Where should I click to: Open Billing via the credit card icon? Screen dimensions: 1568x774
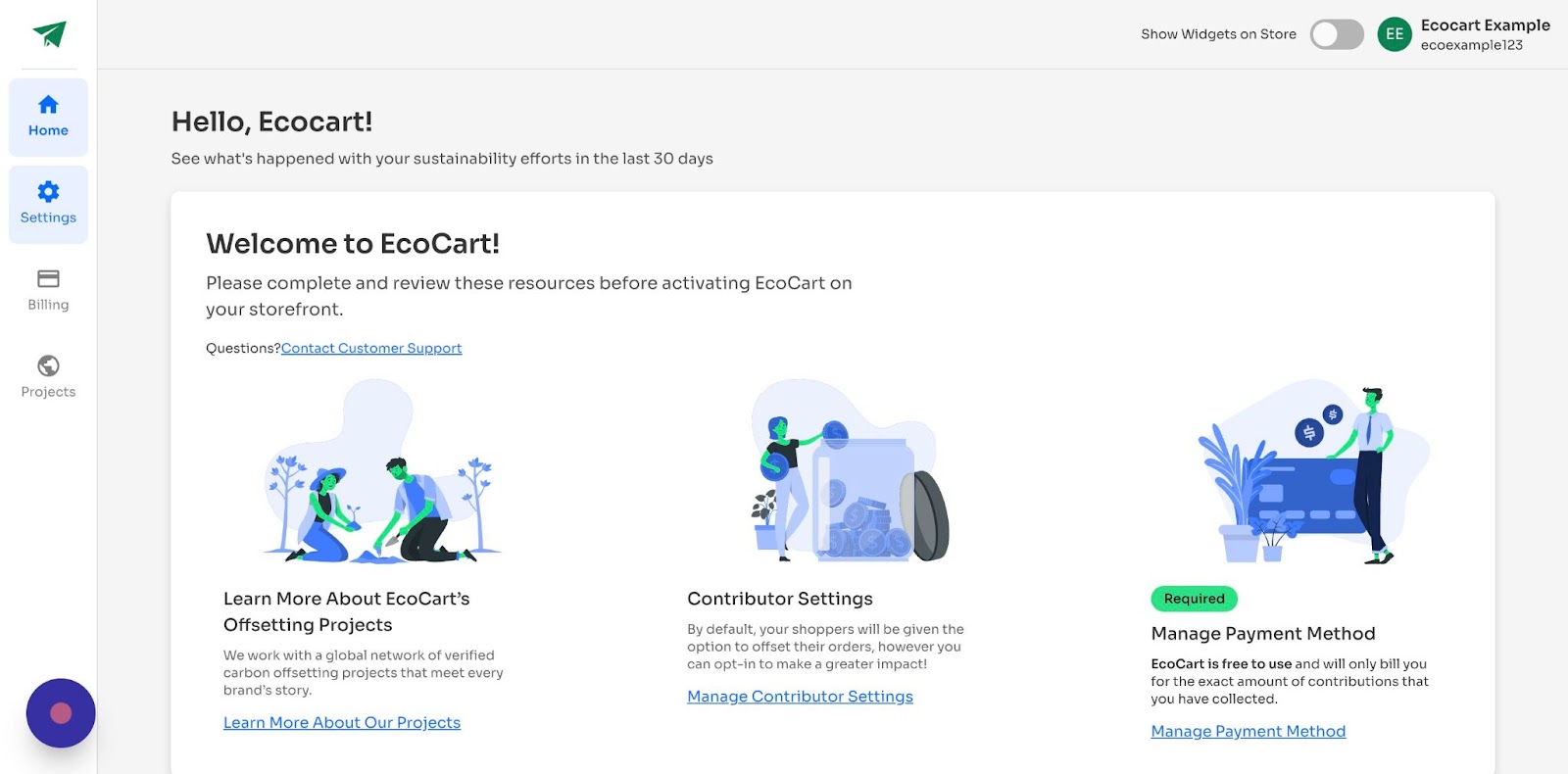(x=48, y=278)
